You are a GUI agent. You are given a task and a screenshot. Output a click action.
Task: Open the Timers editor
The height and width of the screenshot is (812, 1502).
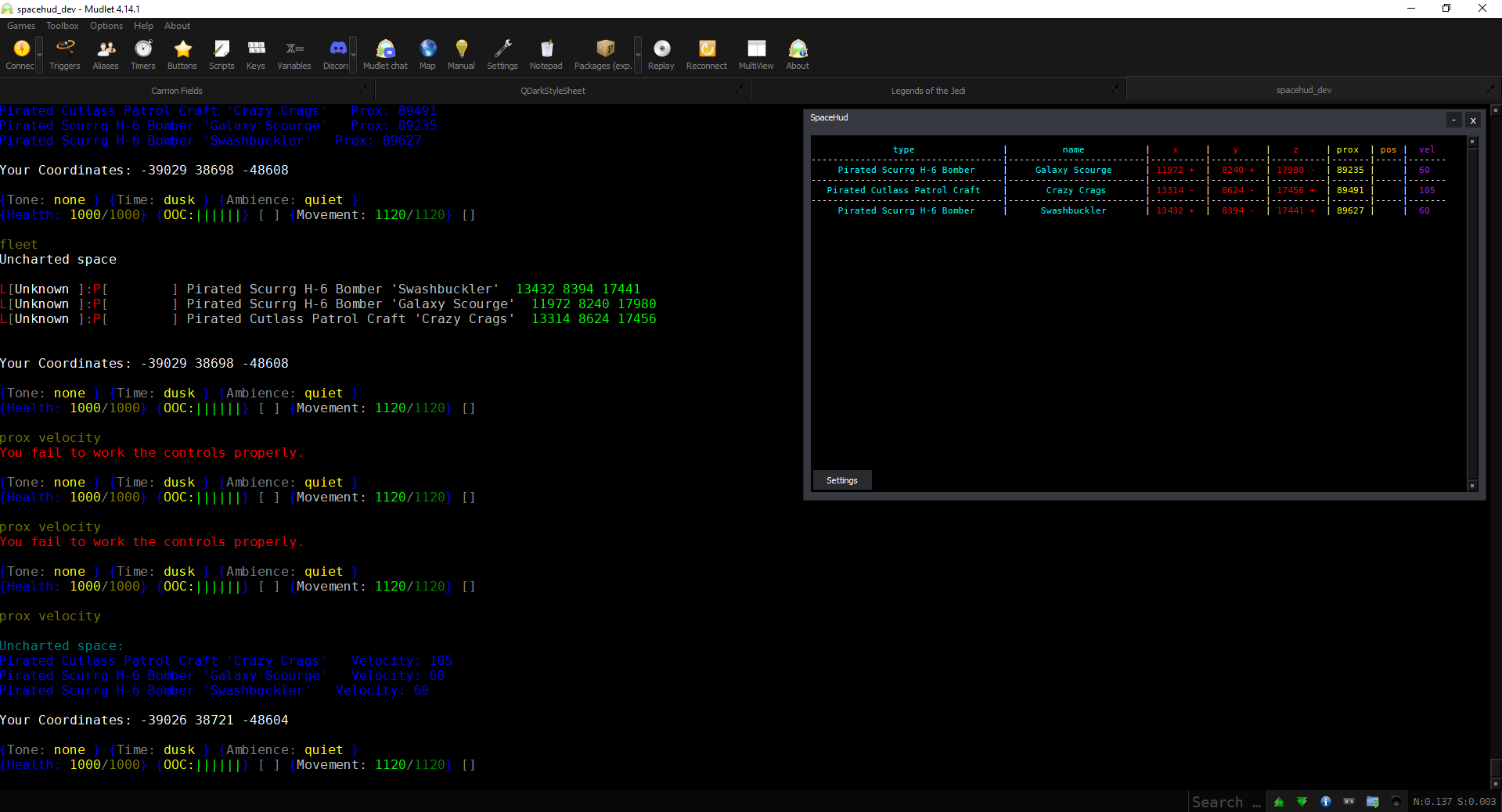coord(142,53)
